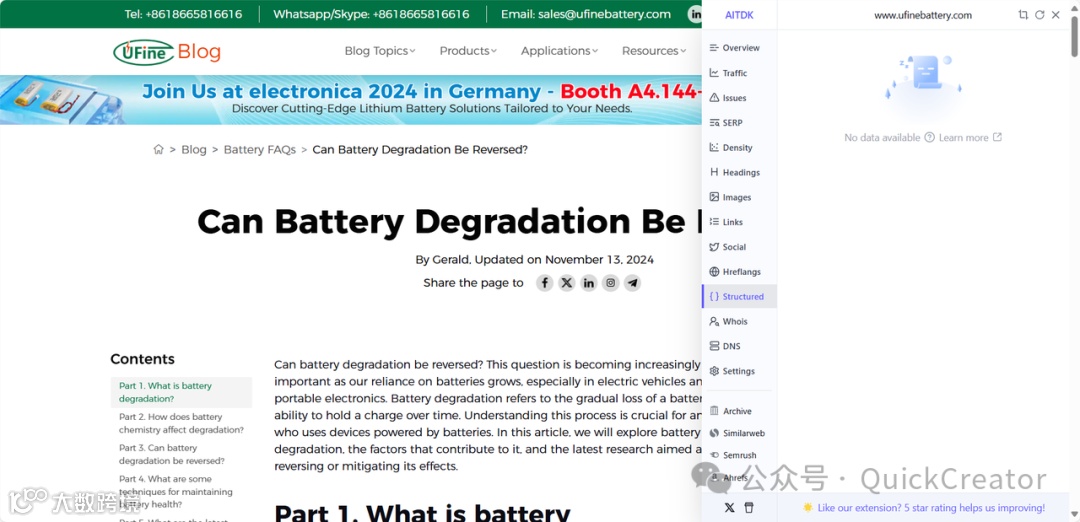The width and height of the screenshot is (1080, 522).
Task: Click the AITDK brand label
Action: click(x=739, y=15)
